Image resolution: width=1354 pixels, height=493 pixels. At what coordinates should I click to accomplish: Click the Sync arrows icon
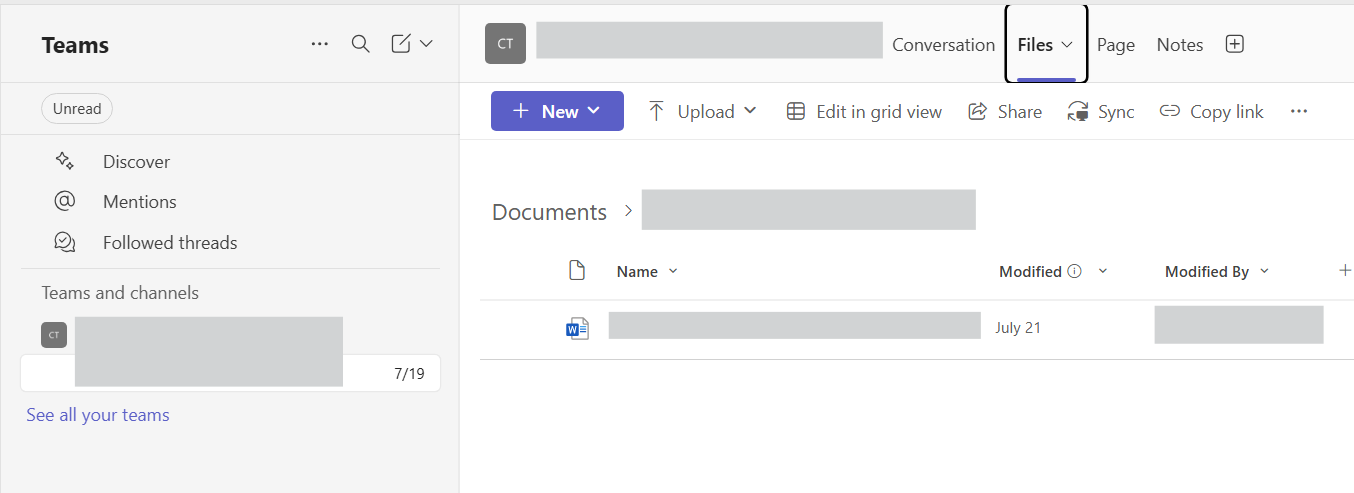1078,111
